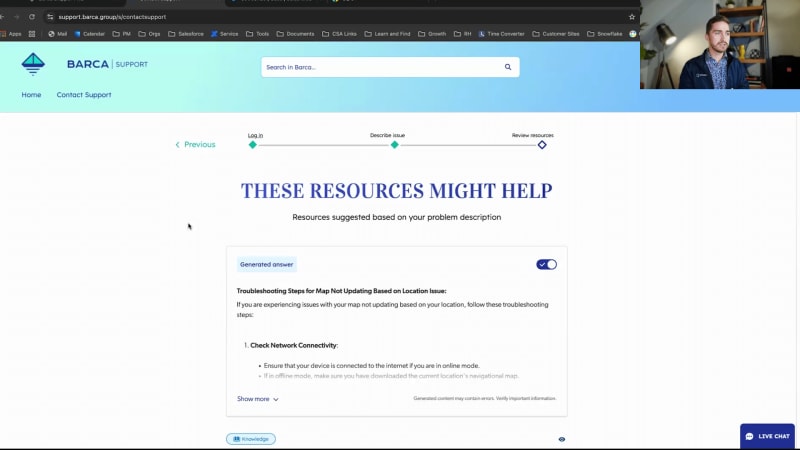Open the Documents bookmarks folder
800x450 pixels.
tap(295, 34)
